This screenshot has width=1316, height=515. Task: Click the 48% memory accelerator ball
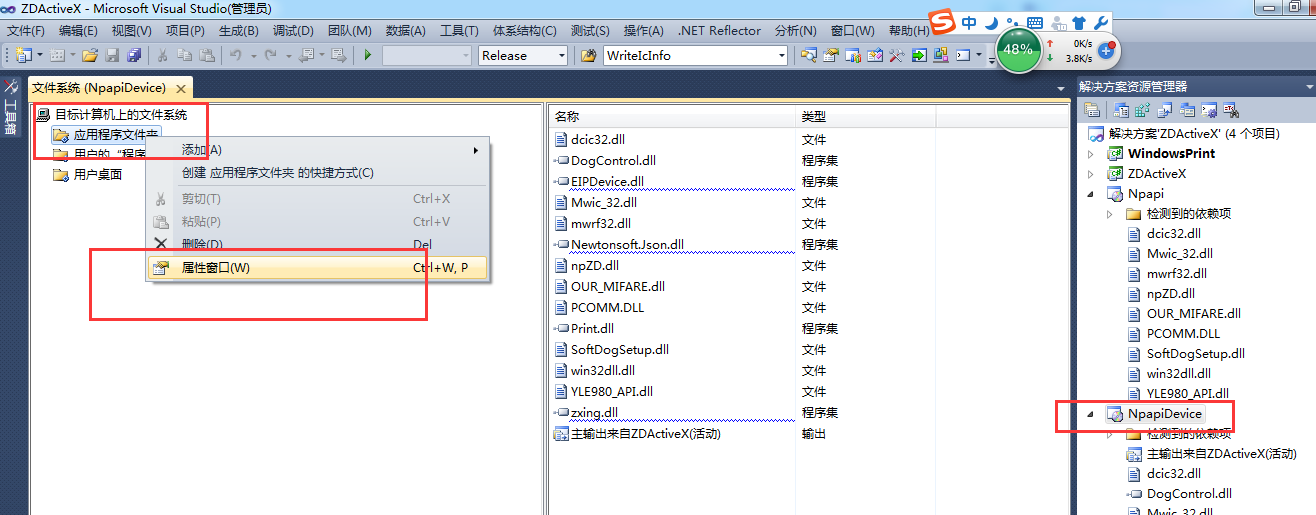click(x=1018, y=49)
